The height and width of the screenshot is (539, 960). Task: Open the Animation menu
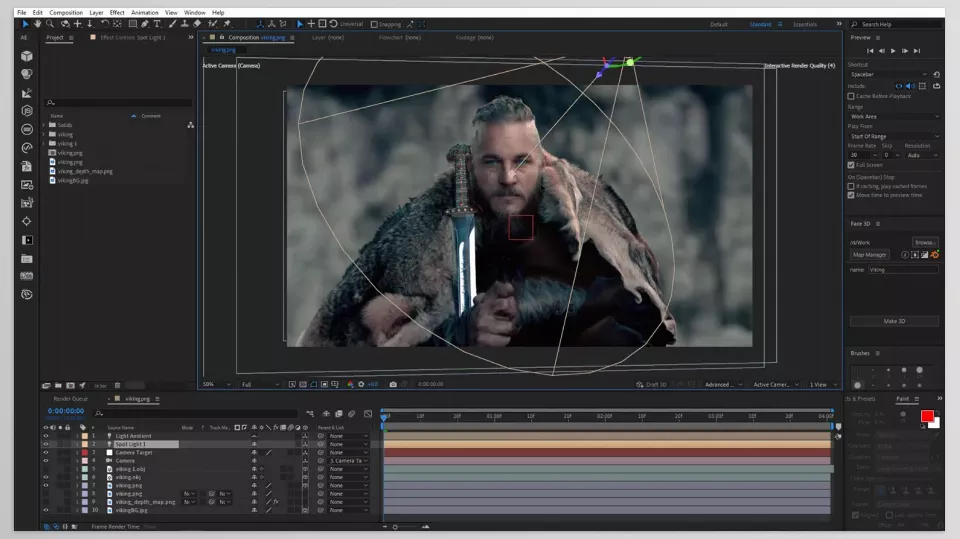click(x=144, y=12)
